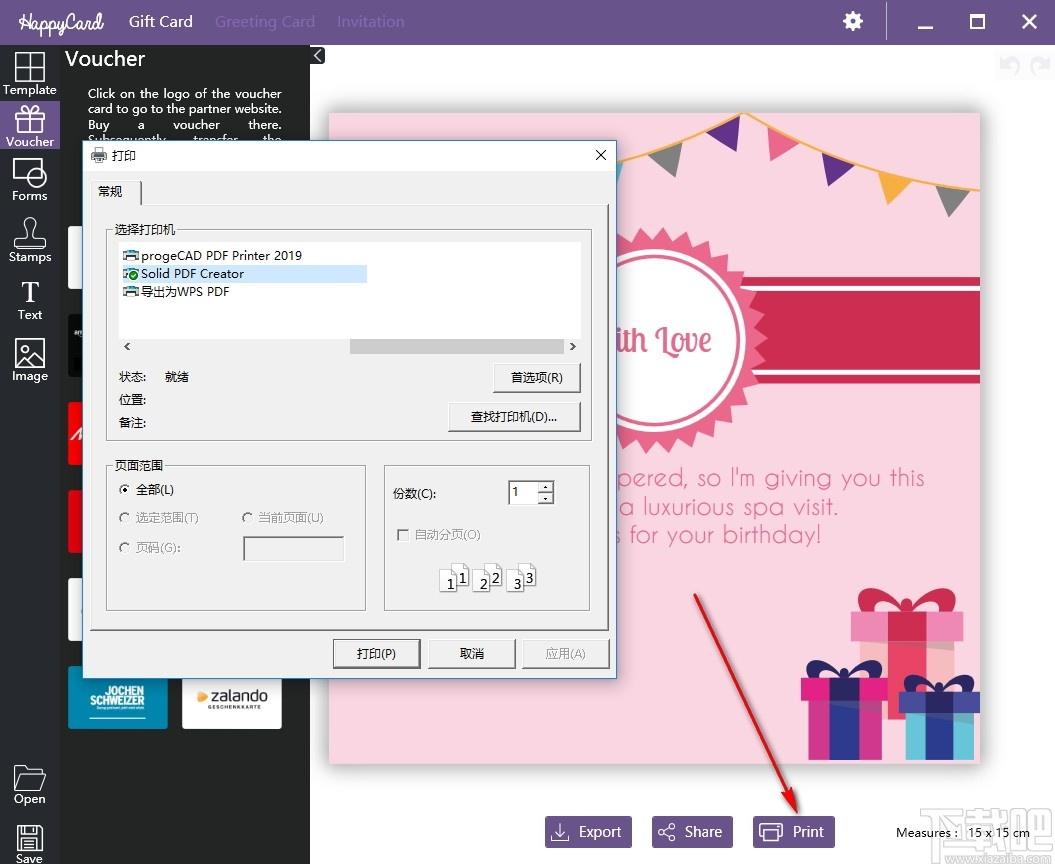This screenshot has width=1055, height=864.
Task: Click the gift boxes graphic on card
Action: click(x=889, y=675)
